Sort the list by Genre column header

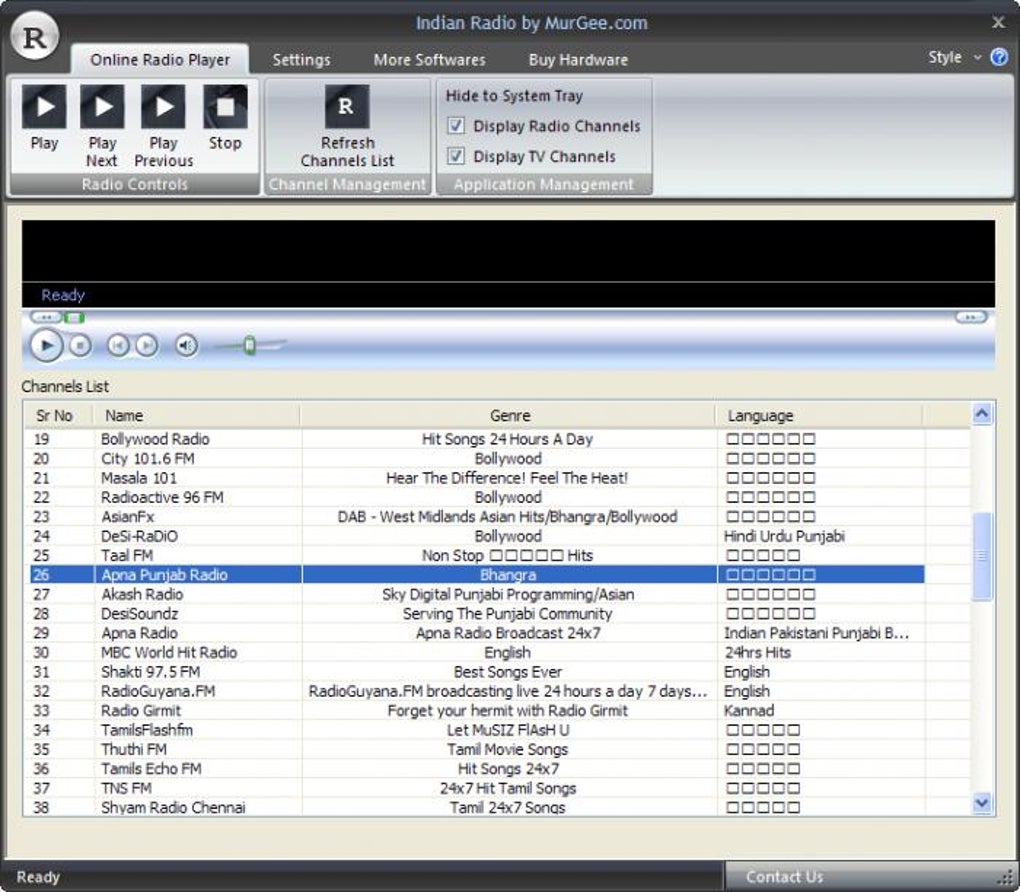(x=508, y=415)
